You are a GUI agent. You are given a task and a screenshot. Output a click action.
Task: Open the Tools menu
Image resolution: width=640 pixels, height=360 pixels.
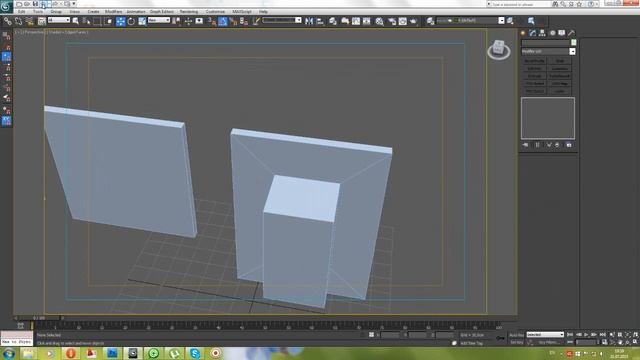(x=38, y=12)
